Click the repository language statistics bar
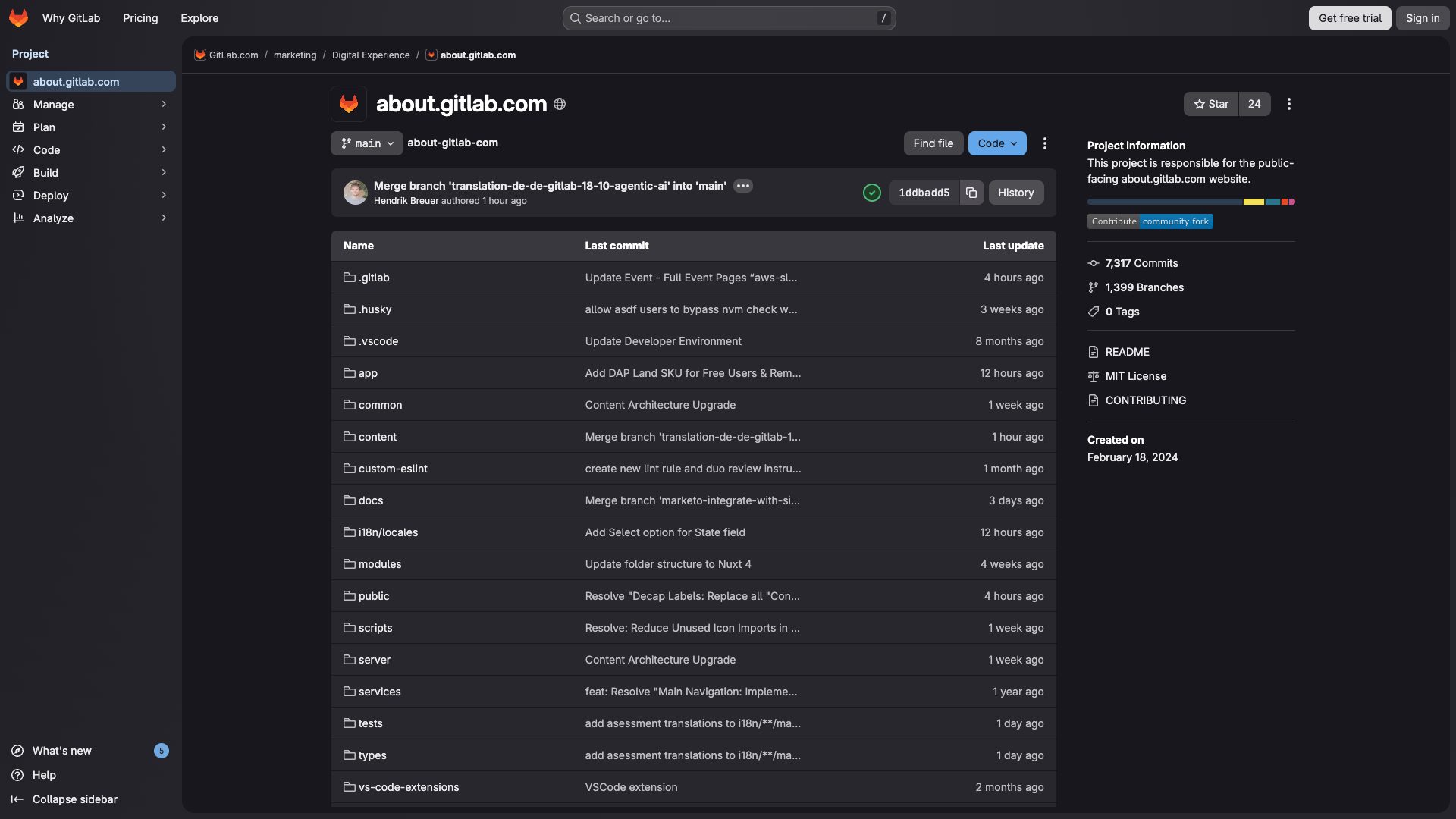Image resolution: width=1456 pixels, height=819 pixels. 1191,201
